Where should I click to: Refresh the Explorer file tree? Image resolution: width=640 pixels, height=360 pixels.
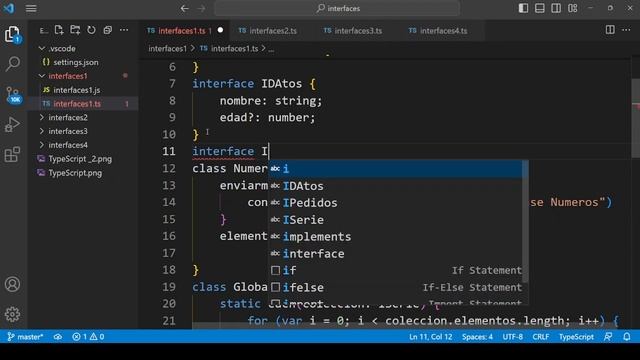91,30
